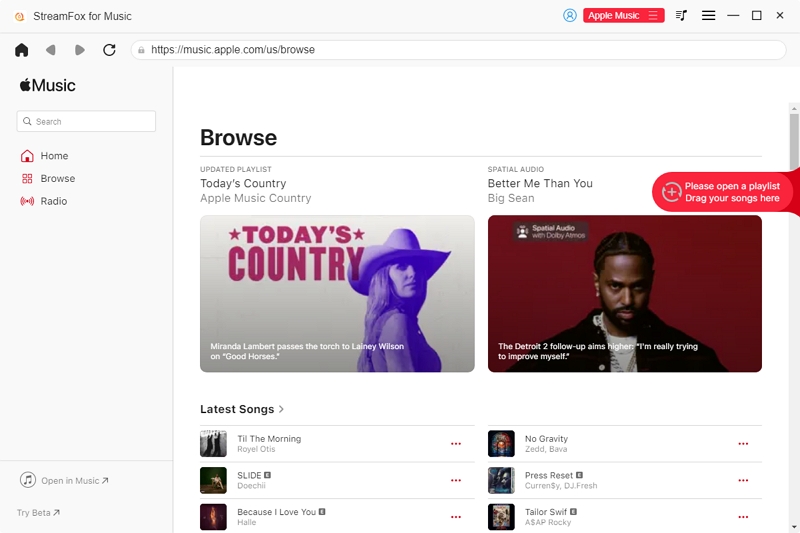Click the Spatial Audio Dolby Atmos badge

click(551, 232)
